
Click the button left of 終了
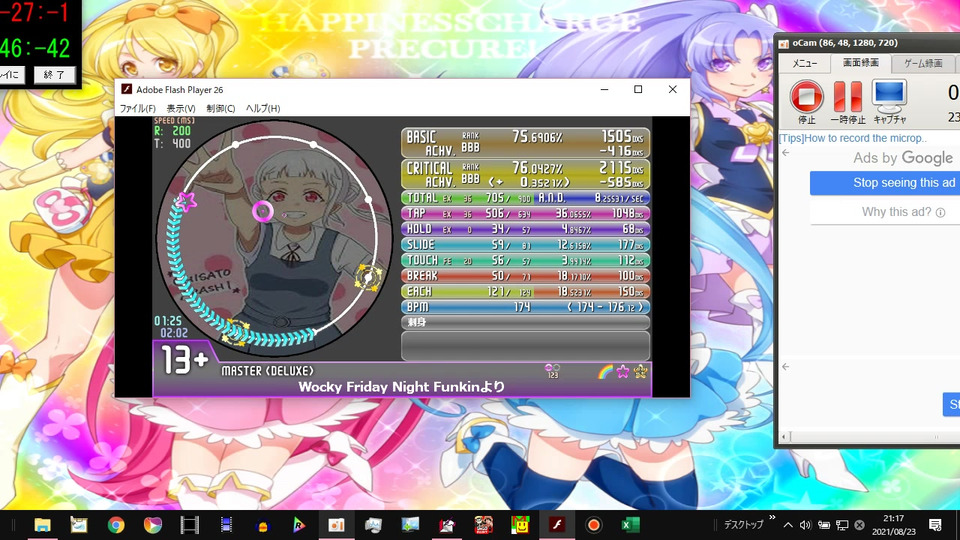[12, 75]
